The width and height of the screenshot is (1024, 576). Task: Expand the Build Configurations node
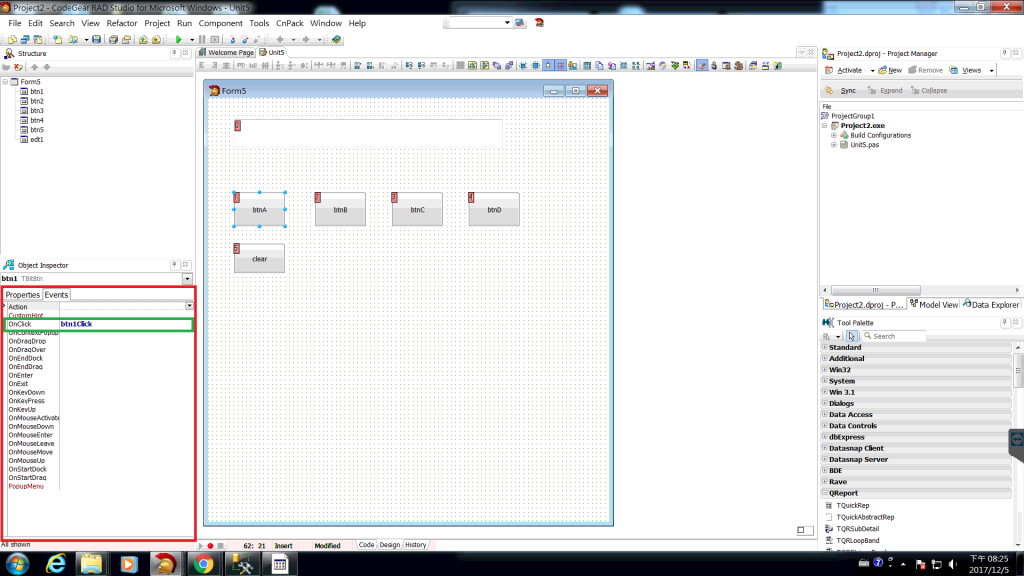pos(834,135)
